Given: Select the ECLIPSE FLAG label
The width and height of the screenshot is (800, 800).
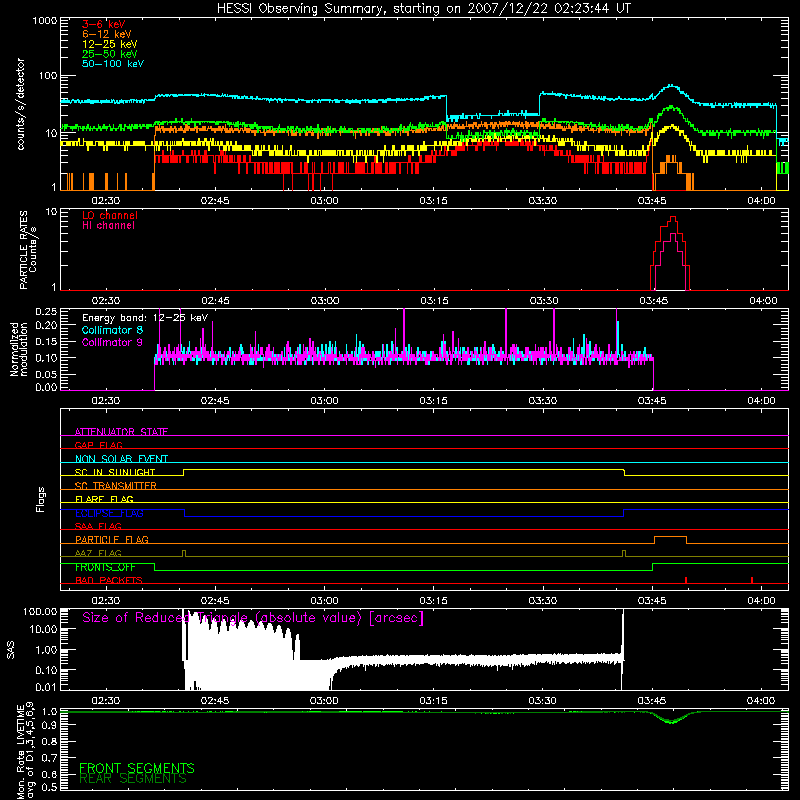Looking at the screenshot, I should (x=109, y=513).
